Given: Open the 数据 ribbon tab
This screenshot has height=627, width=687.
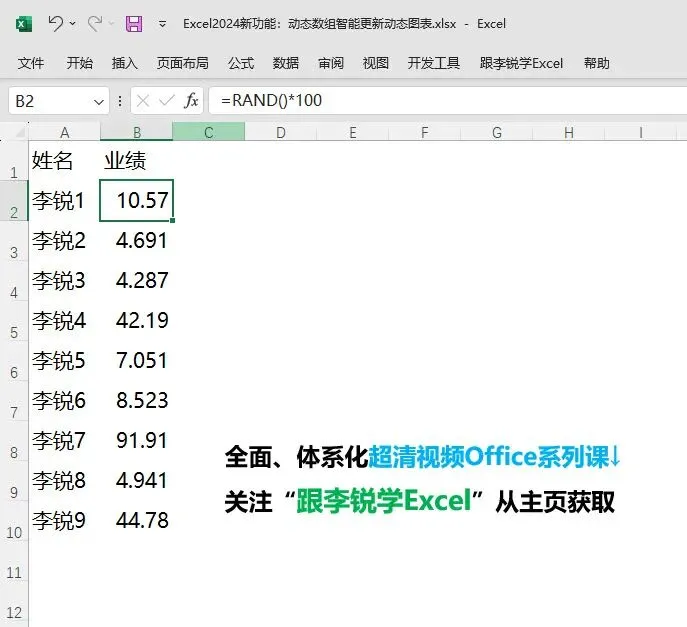Looking at the screenshot, I should click(x=286, y=63).
